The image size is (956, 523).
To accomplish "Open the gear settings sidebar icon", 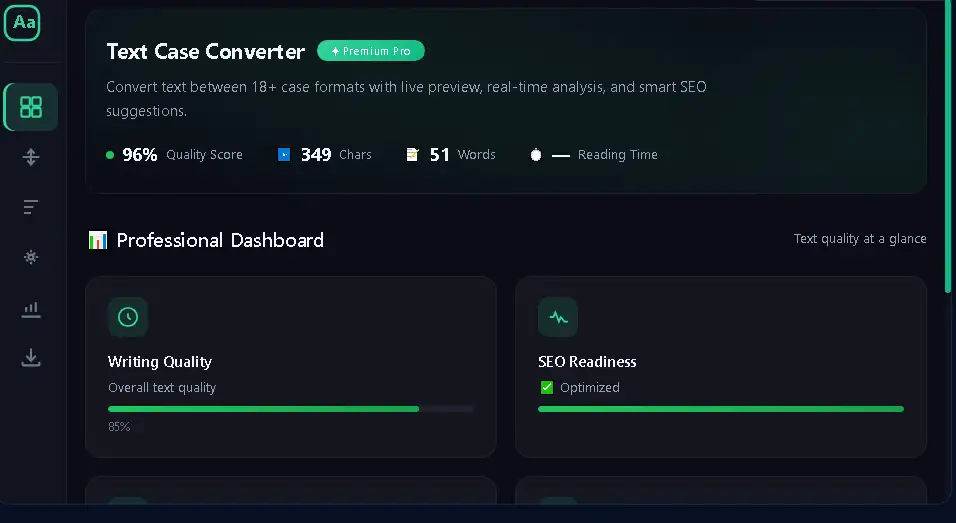I will click(30, 257).
